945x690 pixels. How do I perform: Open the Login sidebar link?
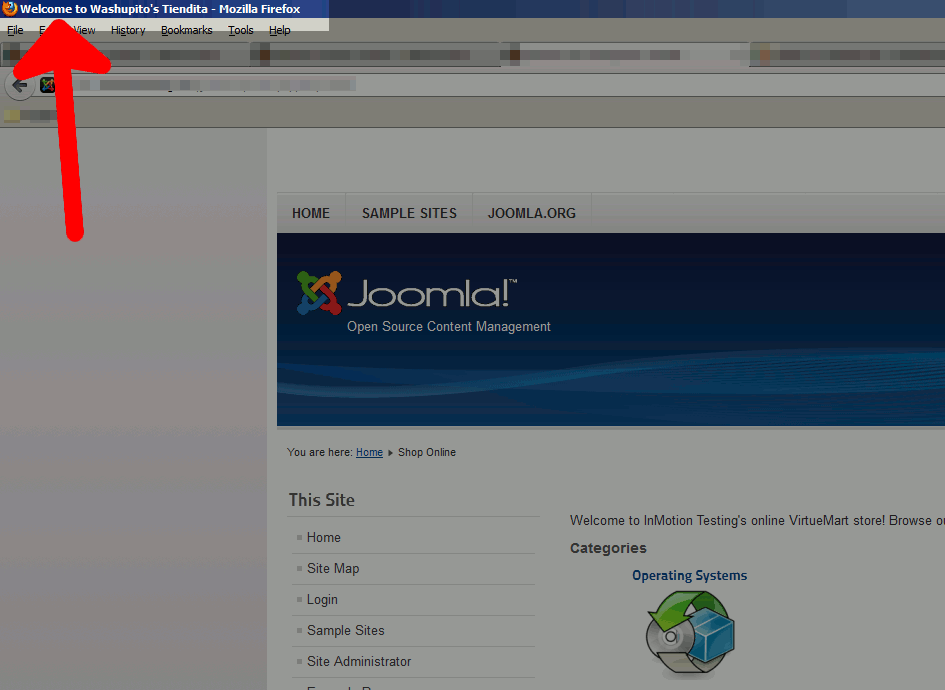point(322,600)
